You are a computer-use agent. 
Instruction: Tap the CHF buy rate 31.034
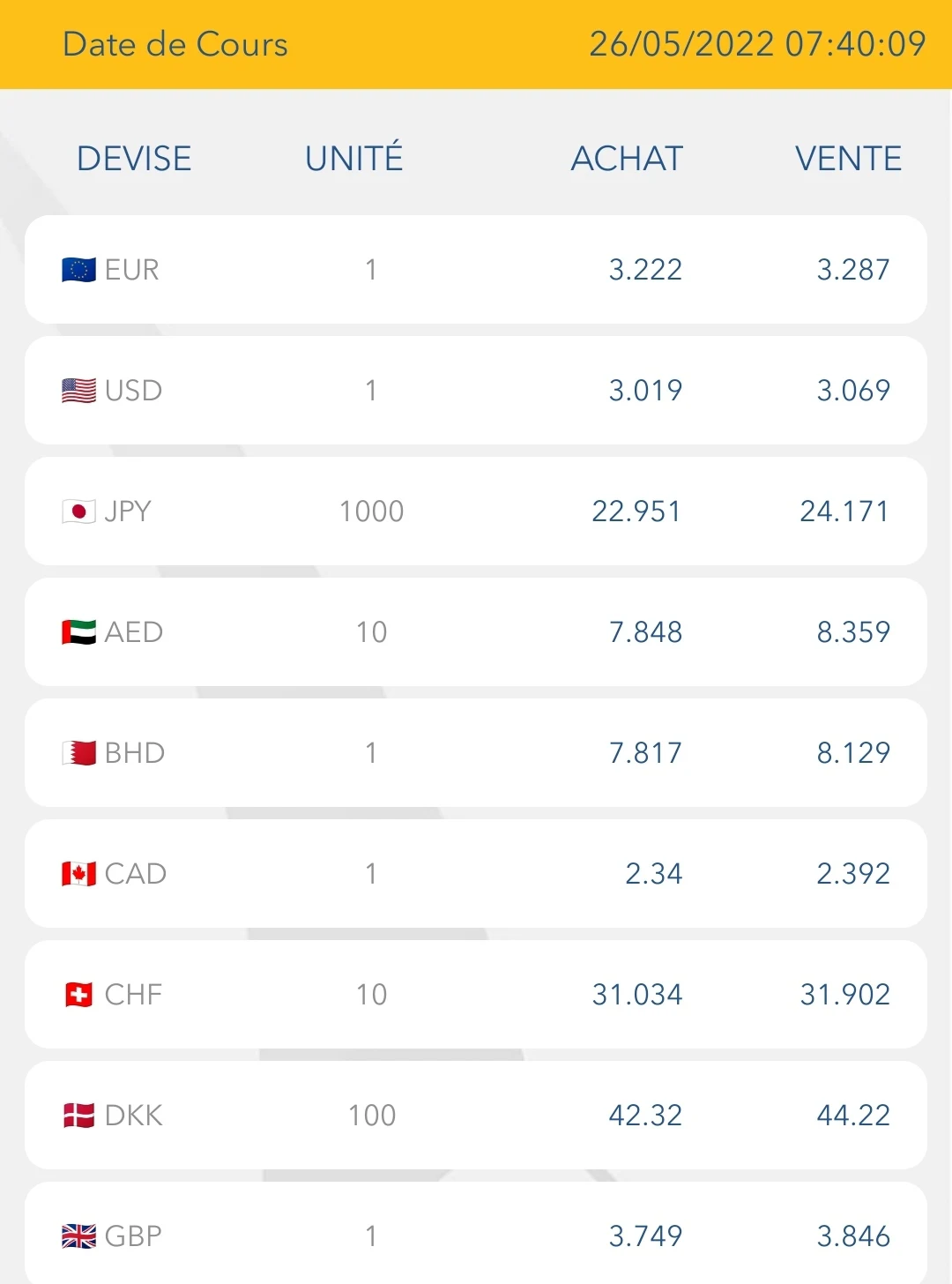tap(637, 995)
